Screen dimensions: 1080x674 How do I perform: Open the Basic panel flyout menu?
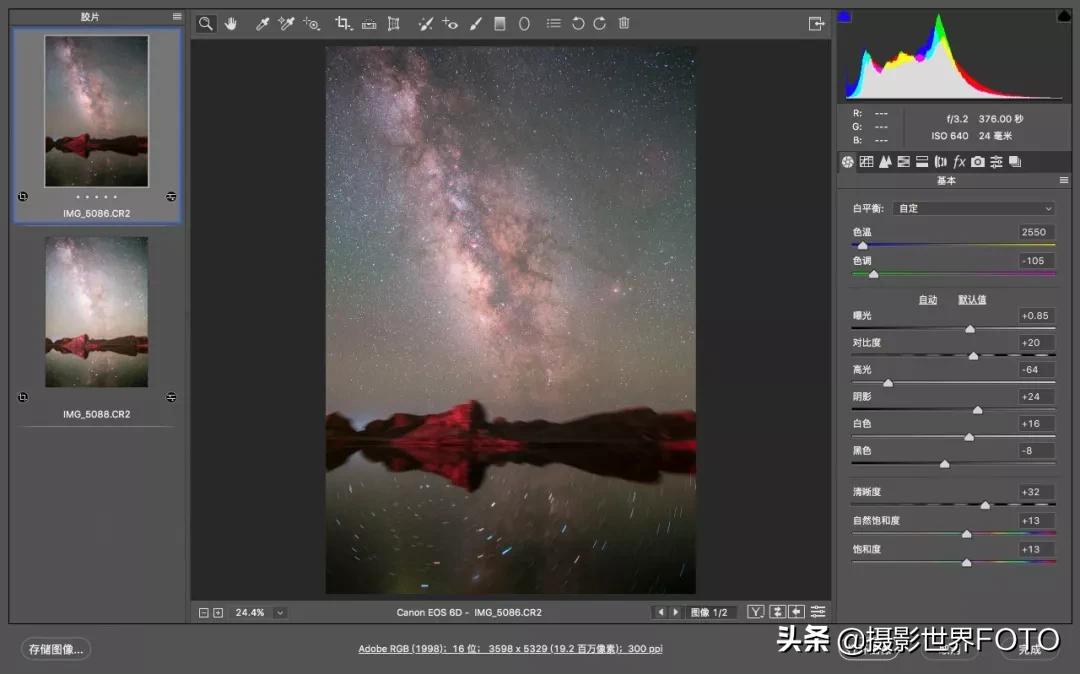(x=1066, y=181)
